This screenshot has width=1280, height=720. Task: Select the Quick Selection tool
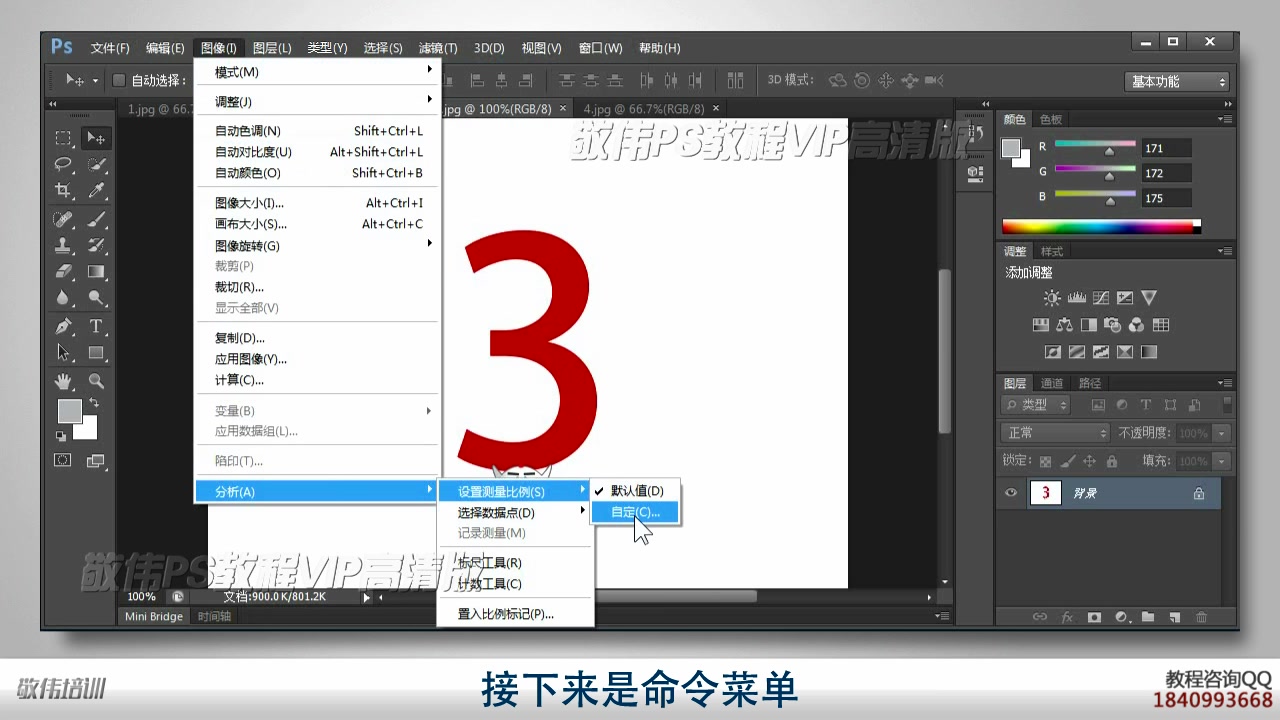coord(96,163)
